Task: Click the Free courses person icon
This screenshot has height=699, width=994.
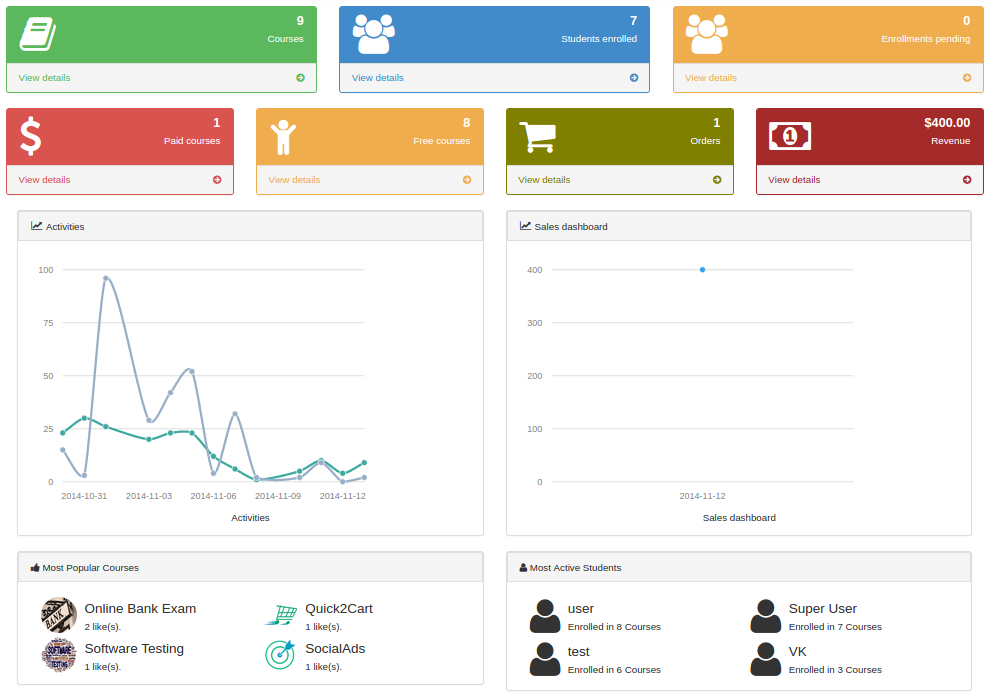Action: (283, 137)
